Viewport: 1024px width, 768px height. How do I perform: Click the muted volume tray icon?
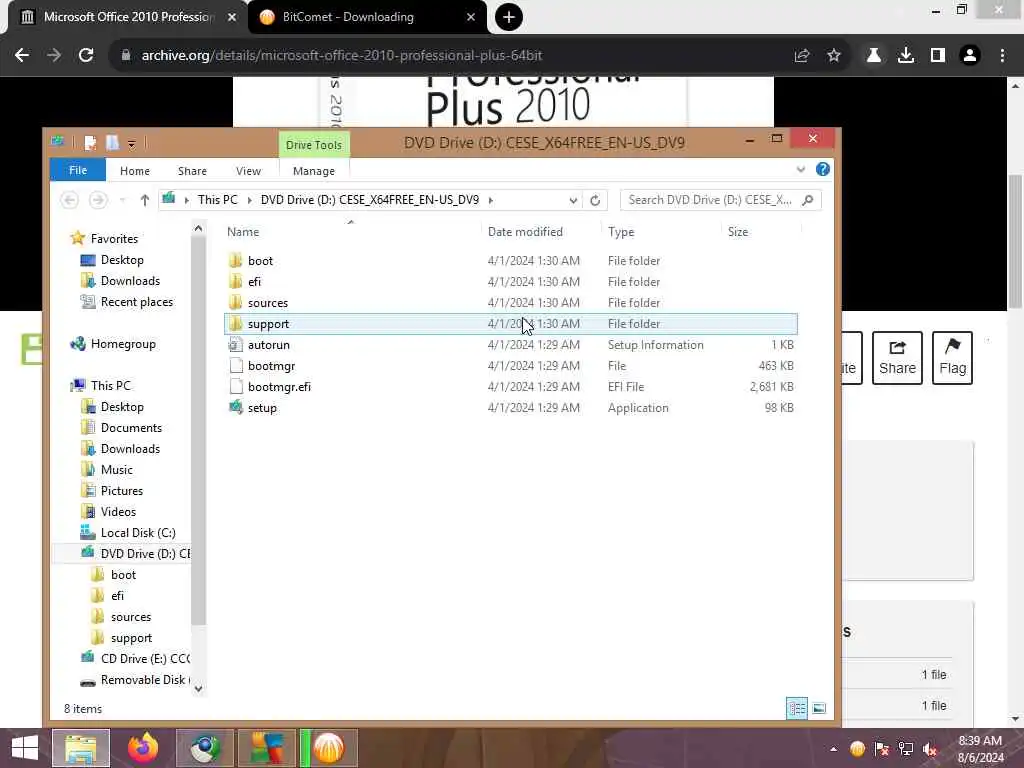(x=929, y=749)
